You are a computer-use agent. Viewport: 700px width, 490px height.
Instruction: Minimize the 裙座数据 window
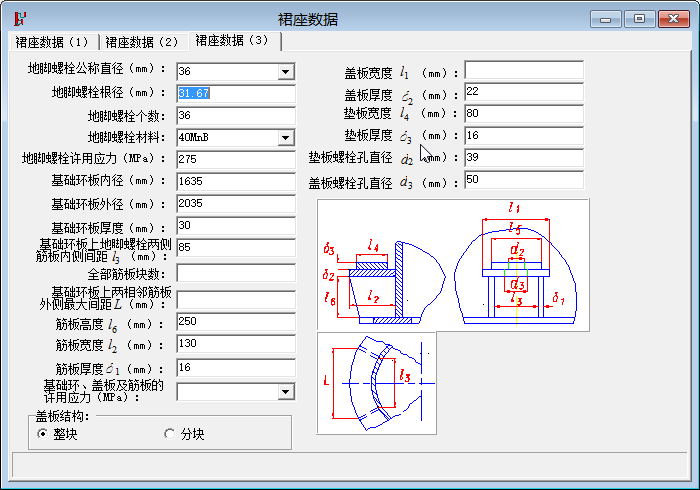tap(605, 19)
